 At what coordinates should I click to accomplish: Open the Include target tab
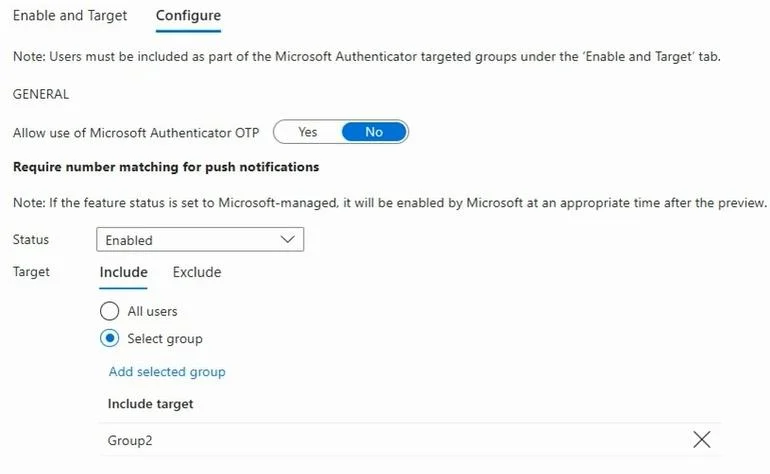(123, 272)
